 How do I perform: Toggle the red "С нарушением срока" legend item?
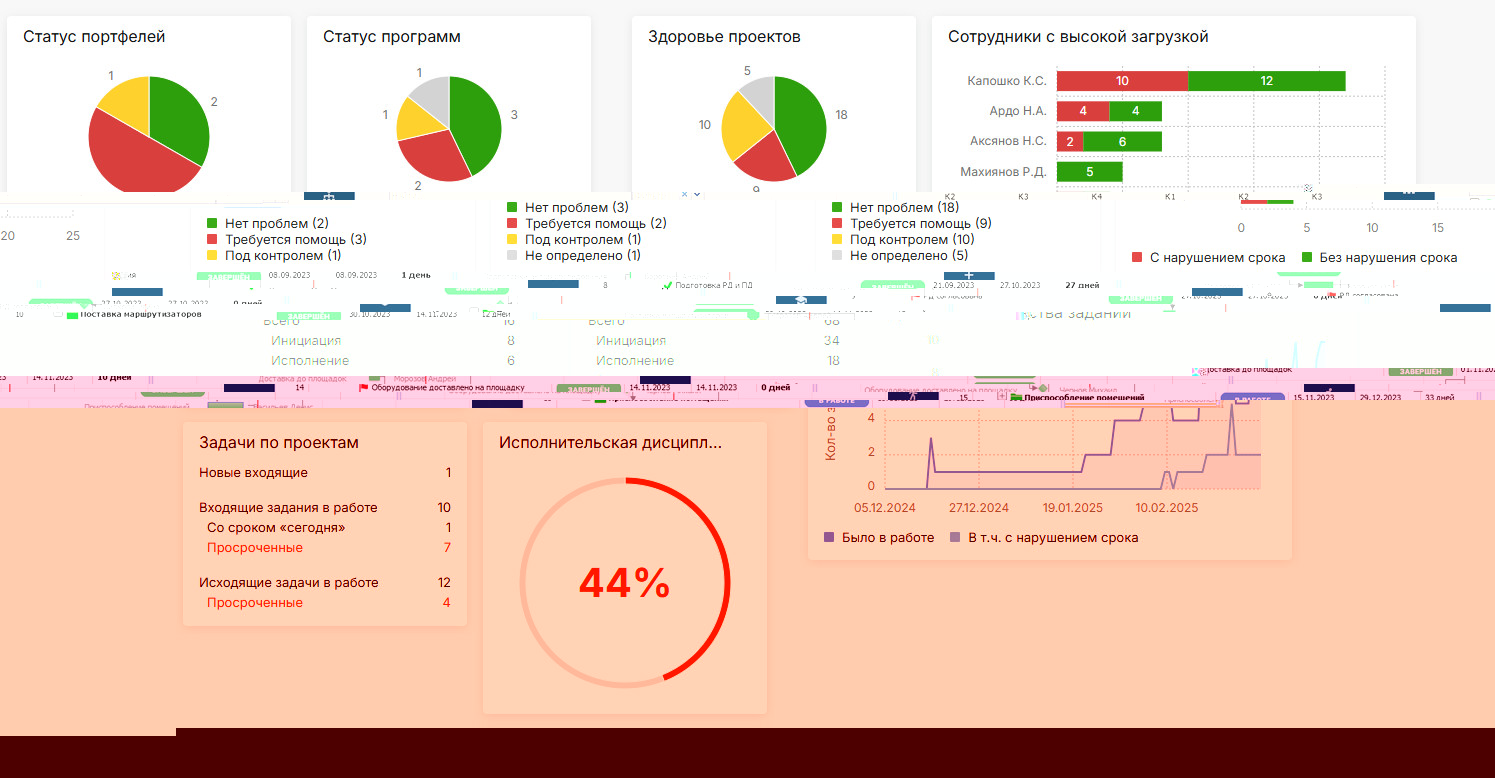click(1208, 258)
